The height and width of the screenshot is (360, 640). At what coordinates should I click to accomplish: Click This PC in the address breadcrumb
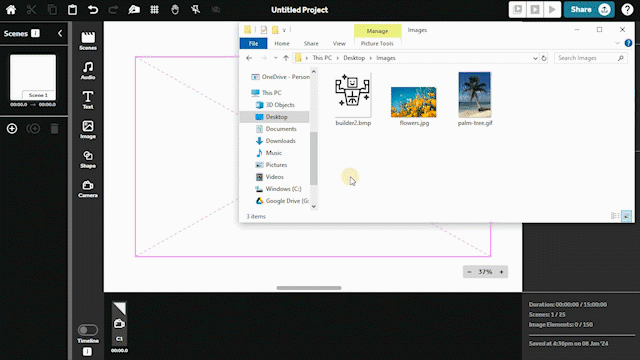point(322,58)
